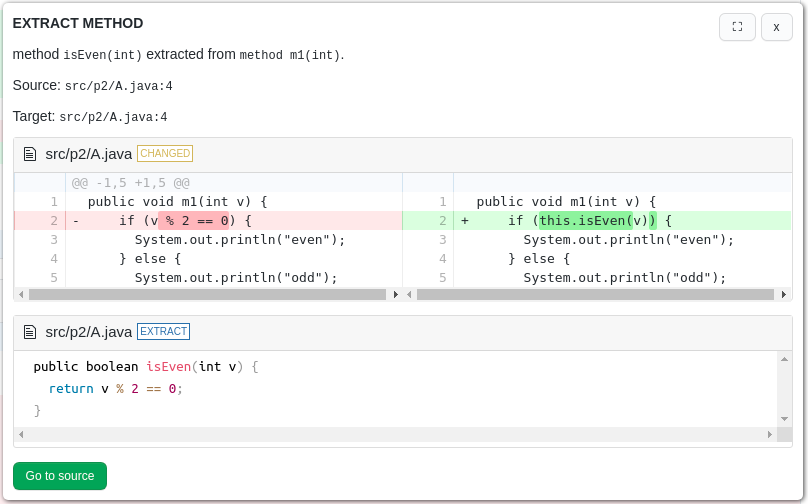This screenshot has height=504, width=808.
Task: Click the right diff pane horizontal scrollbar thumb
Action: (595, 295)
